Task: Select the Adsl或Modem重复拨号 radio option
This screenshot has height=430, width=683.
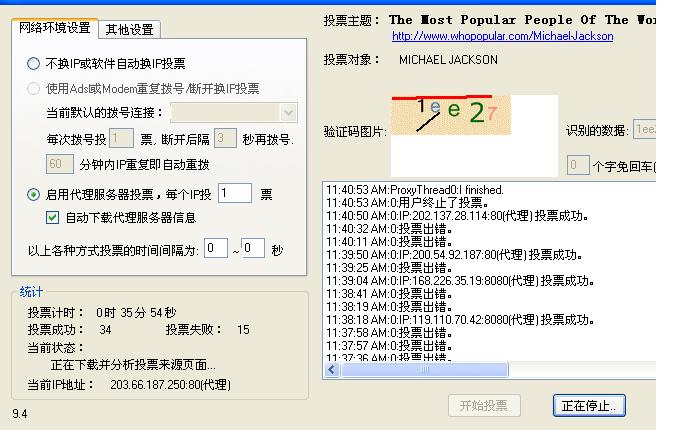Action: [34, 89]
